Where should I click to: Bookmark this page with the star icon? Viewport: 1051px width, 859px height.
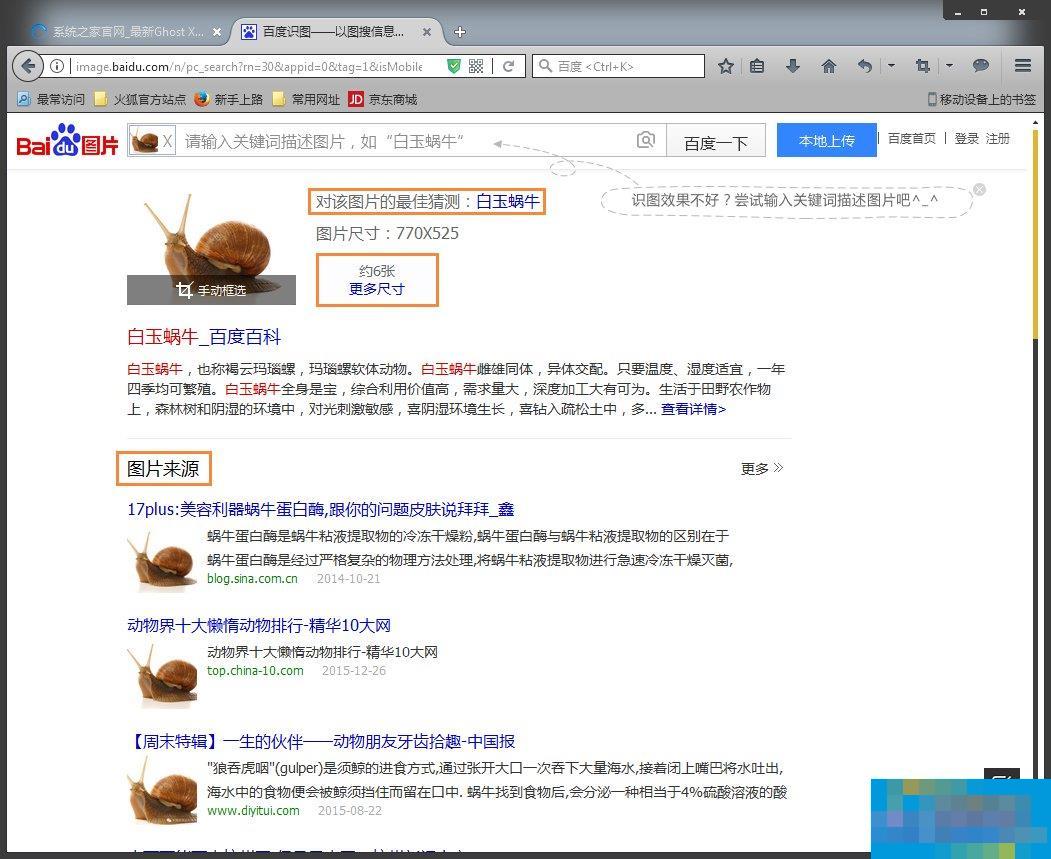click(726, 66)
